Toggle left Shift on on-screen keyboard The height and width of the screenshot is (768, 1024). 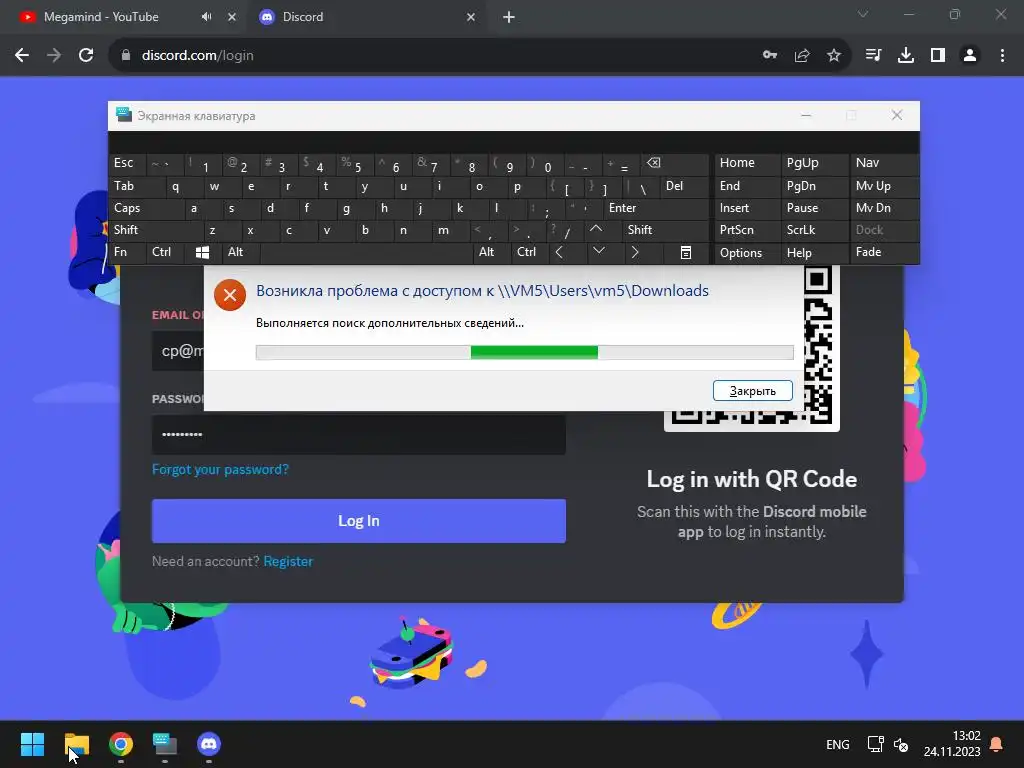pos(155,230)
